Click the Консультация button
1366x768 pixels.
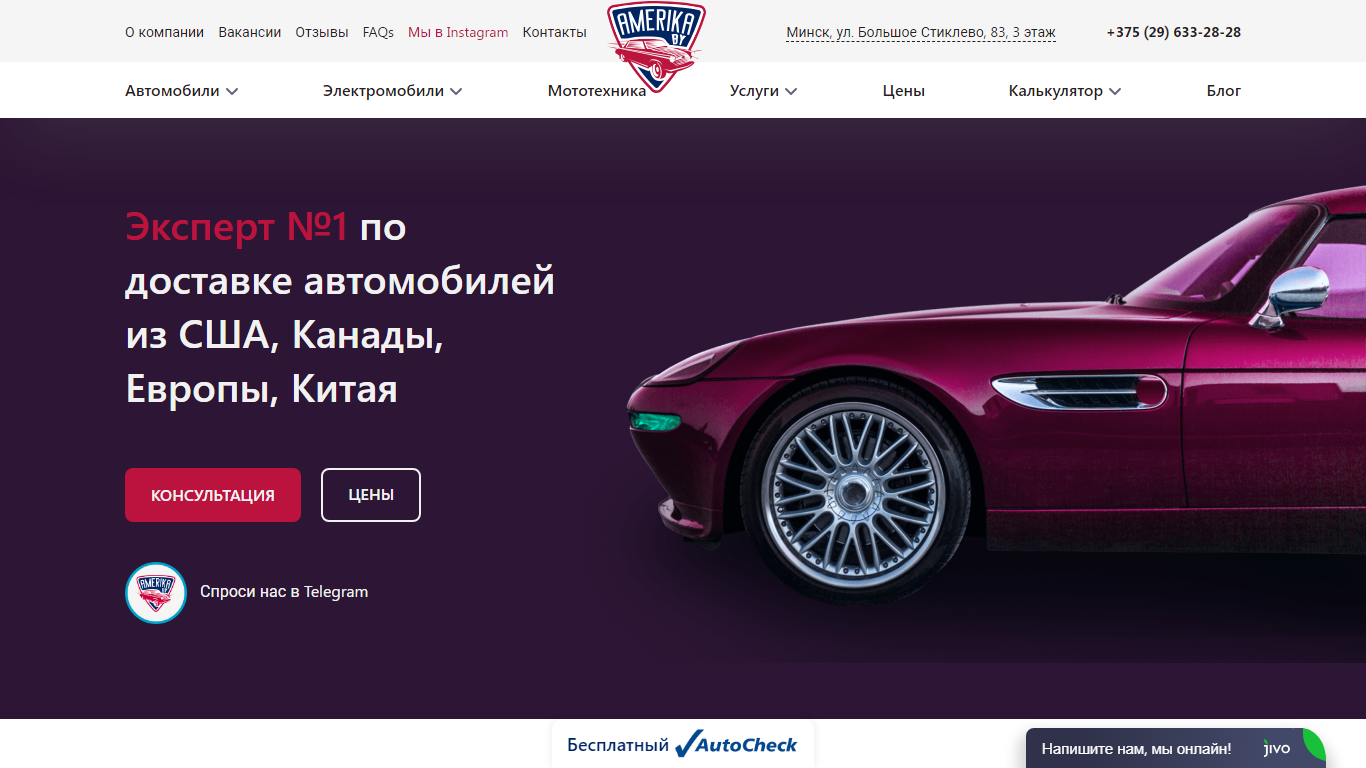213,495
